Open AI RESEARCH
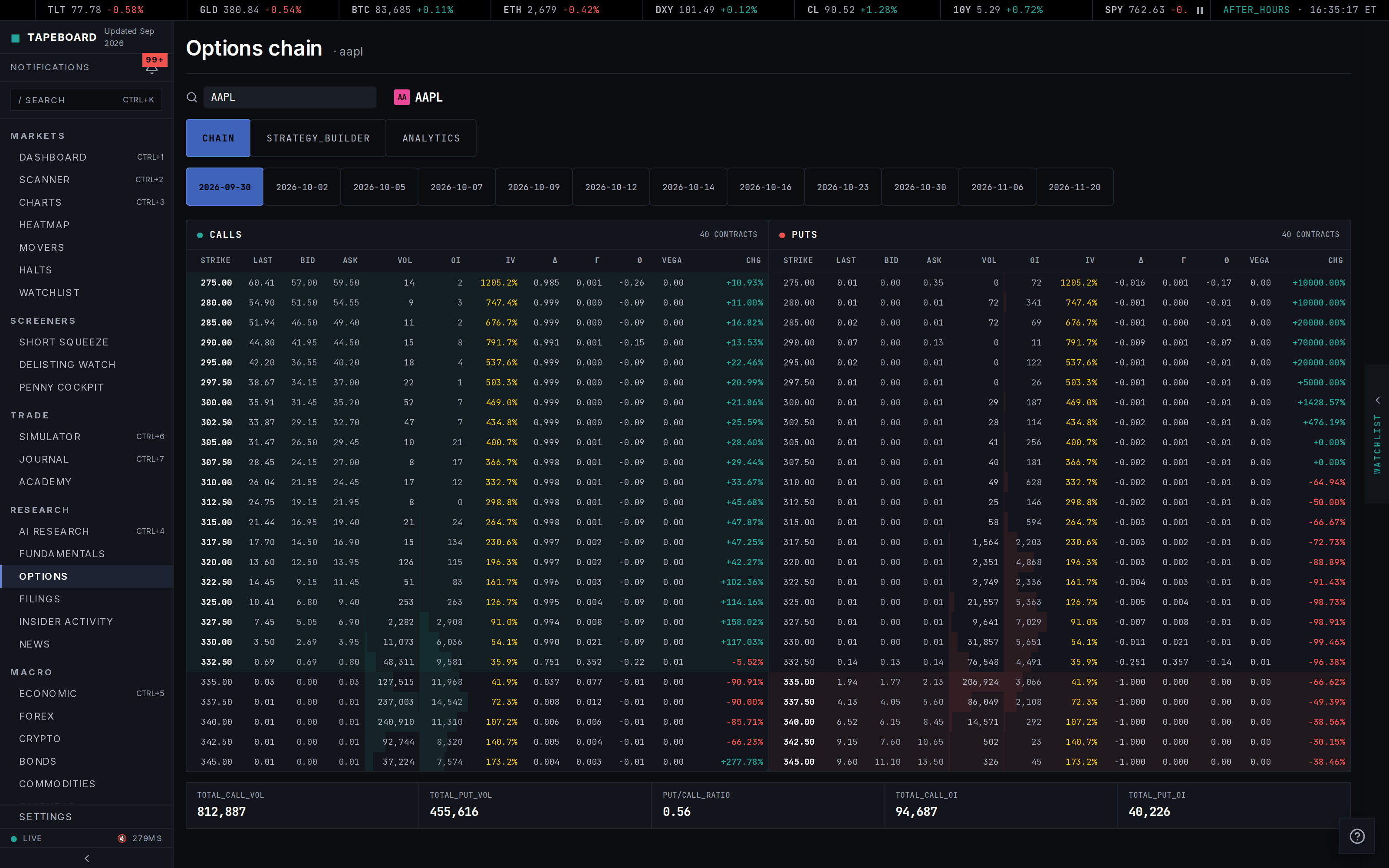The height and width of the screenshot is (868, 1389). tap(87, 532)
